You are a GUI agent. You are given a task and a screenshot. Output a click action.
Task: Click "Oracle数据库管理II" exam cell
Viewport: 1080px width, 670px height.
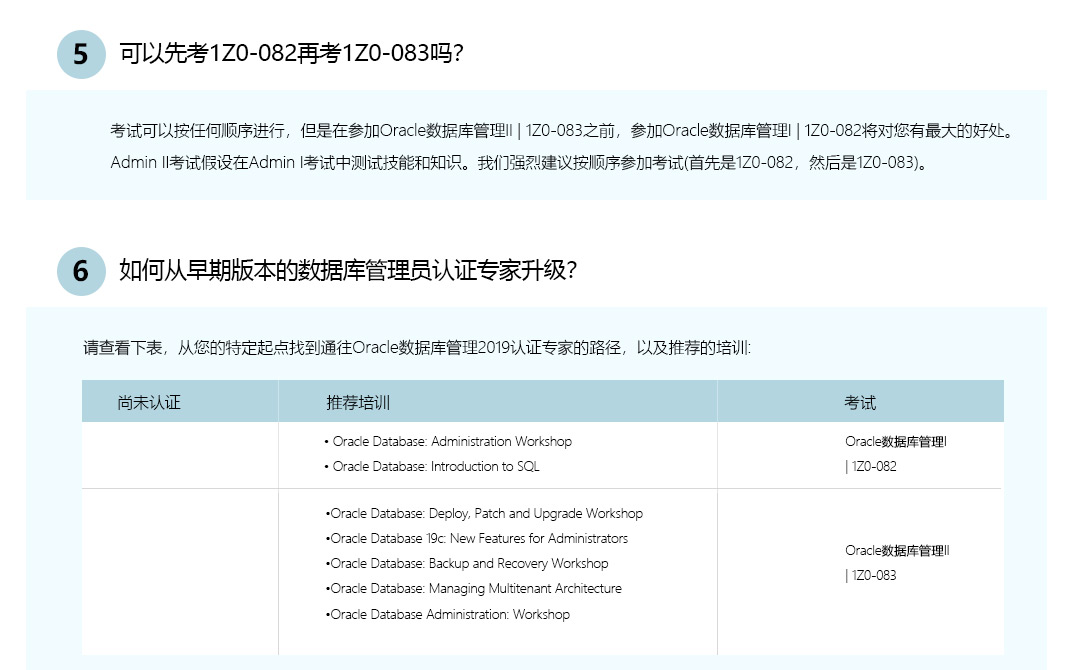tap(897, 550)
